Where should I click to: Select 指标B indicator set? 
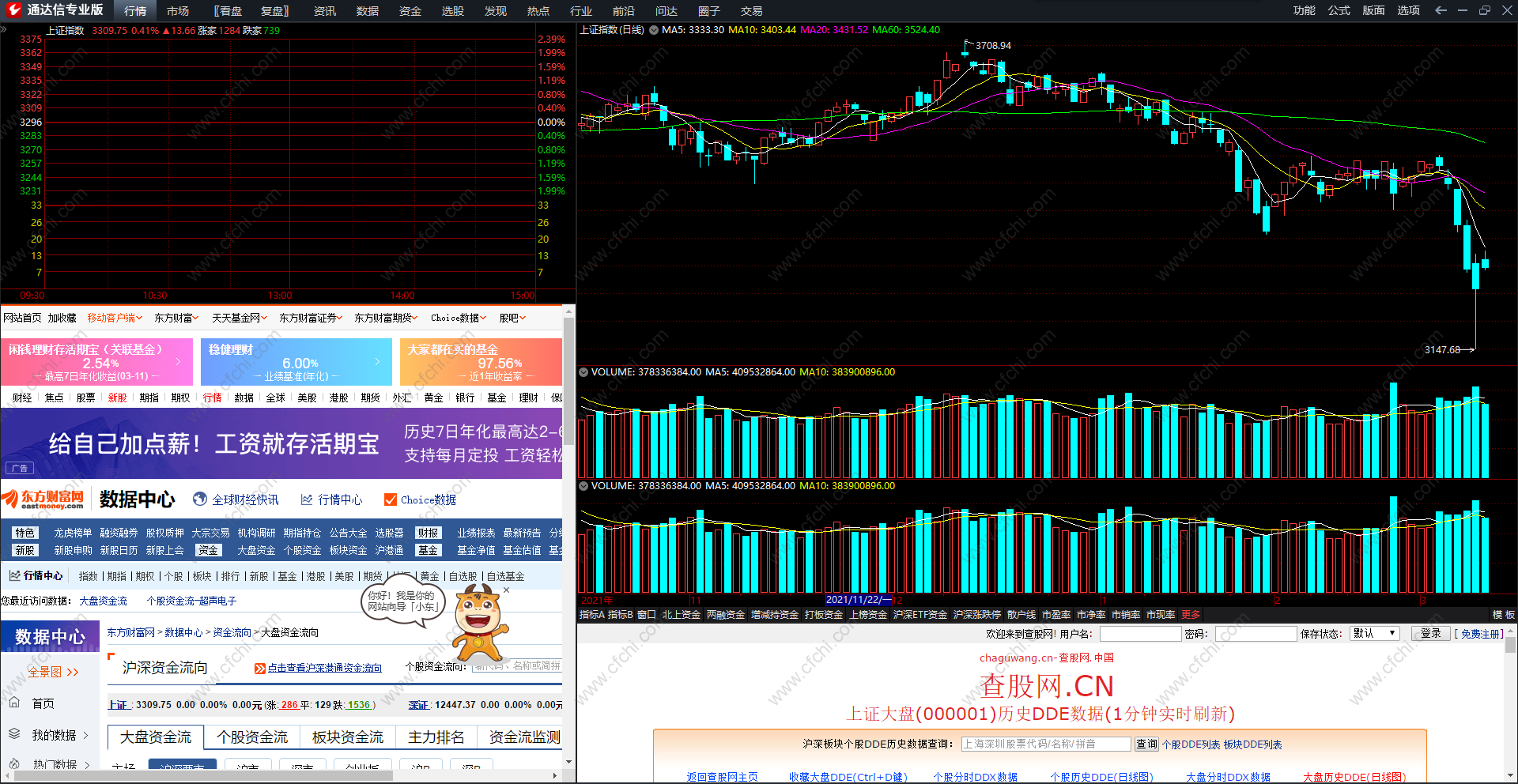click(621, 615)
